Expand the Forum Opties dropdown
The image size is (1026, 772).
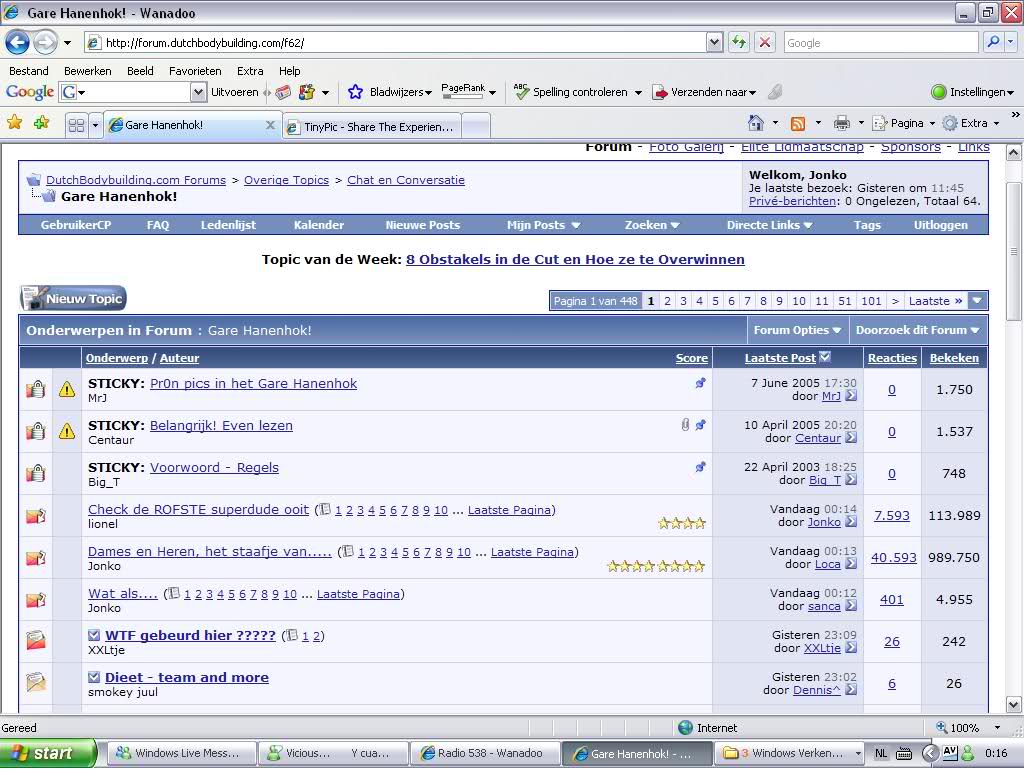(x=797, y=330)
